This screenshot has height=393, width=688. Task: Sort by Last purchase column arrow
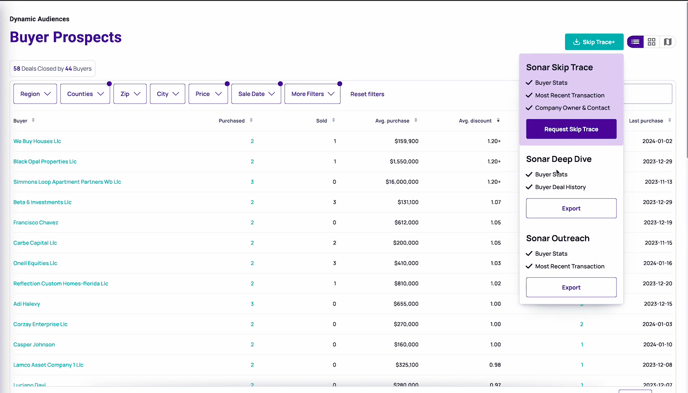tap(670, 120)
